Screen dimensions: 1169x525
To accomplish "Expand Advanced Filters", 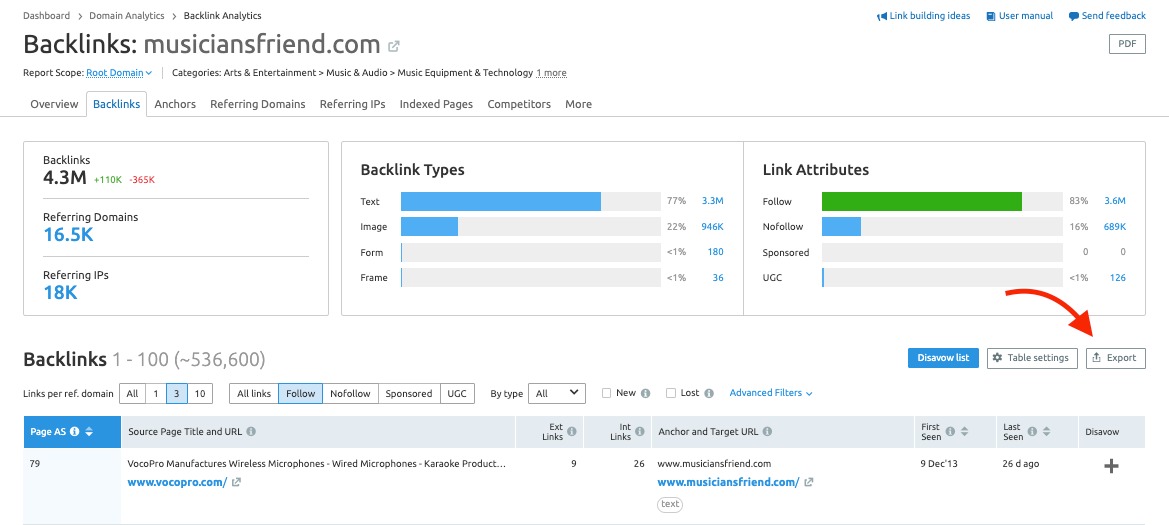I will (x=771, y=393).
